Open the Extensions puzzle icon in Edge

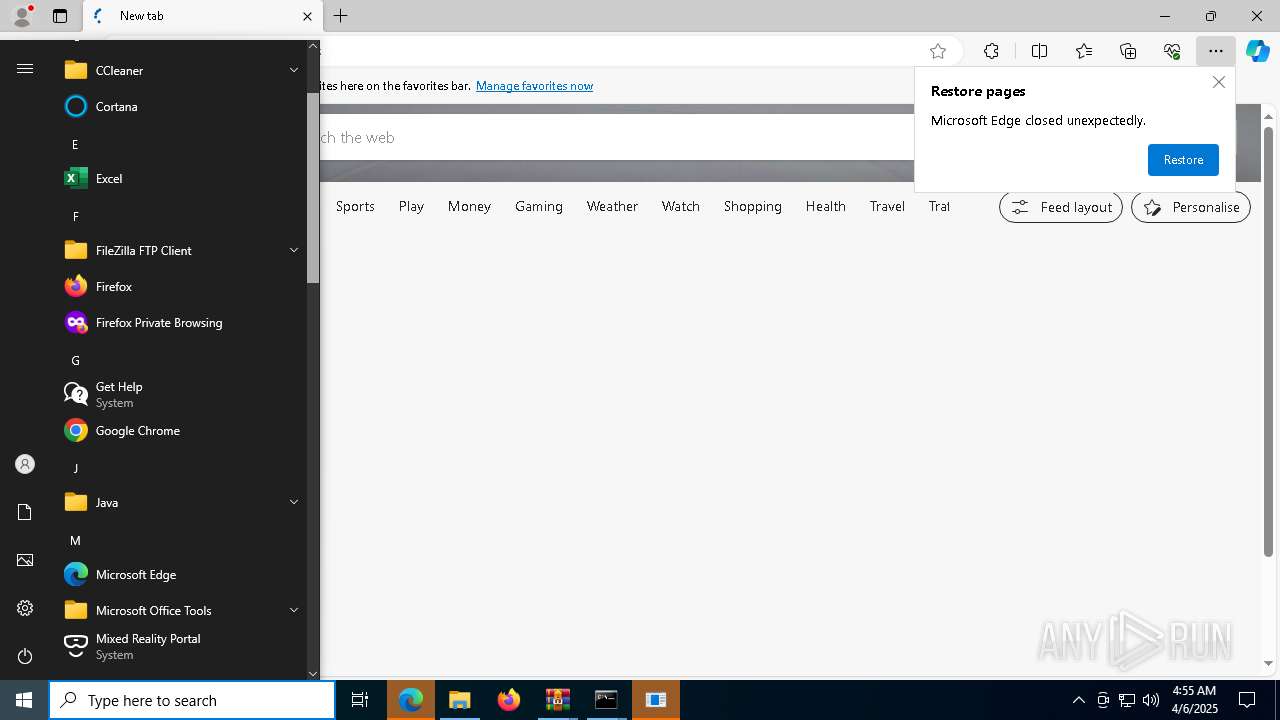coord(991,51)
